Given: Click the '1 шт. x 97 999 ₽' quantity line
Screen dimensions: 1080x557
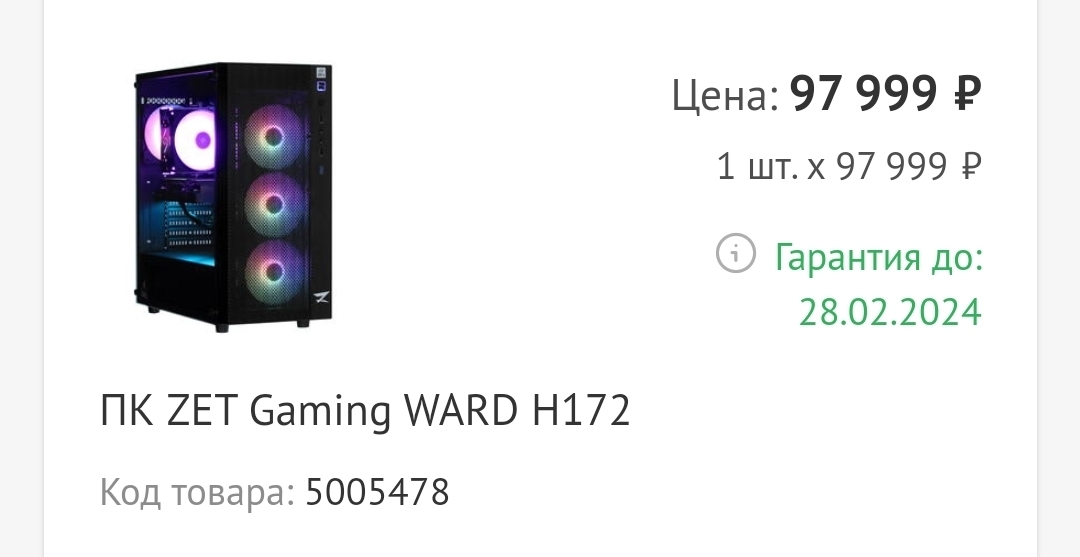Looking at the screenshot, I should (x=849, y=167).
